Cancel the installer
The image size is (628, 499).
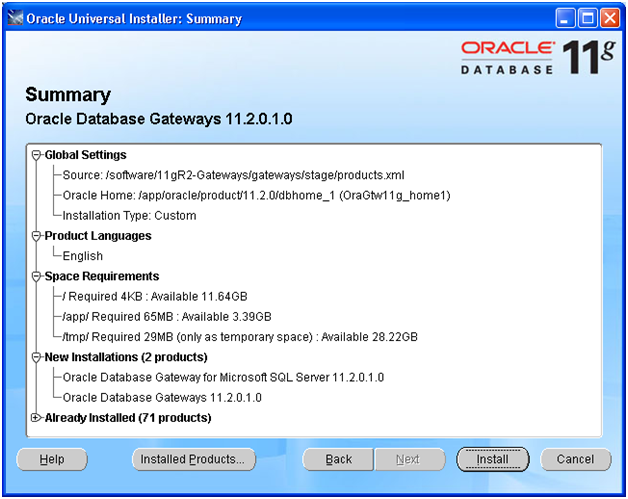point(576,459)
